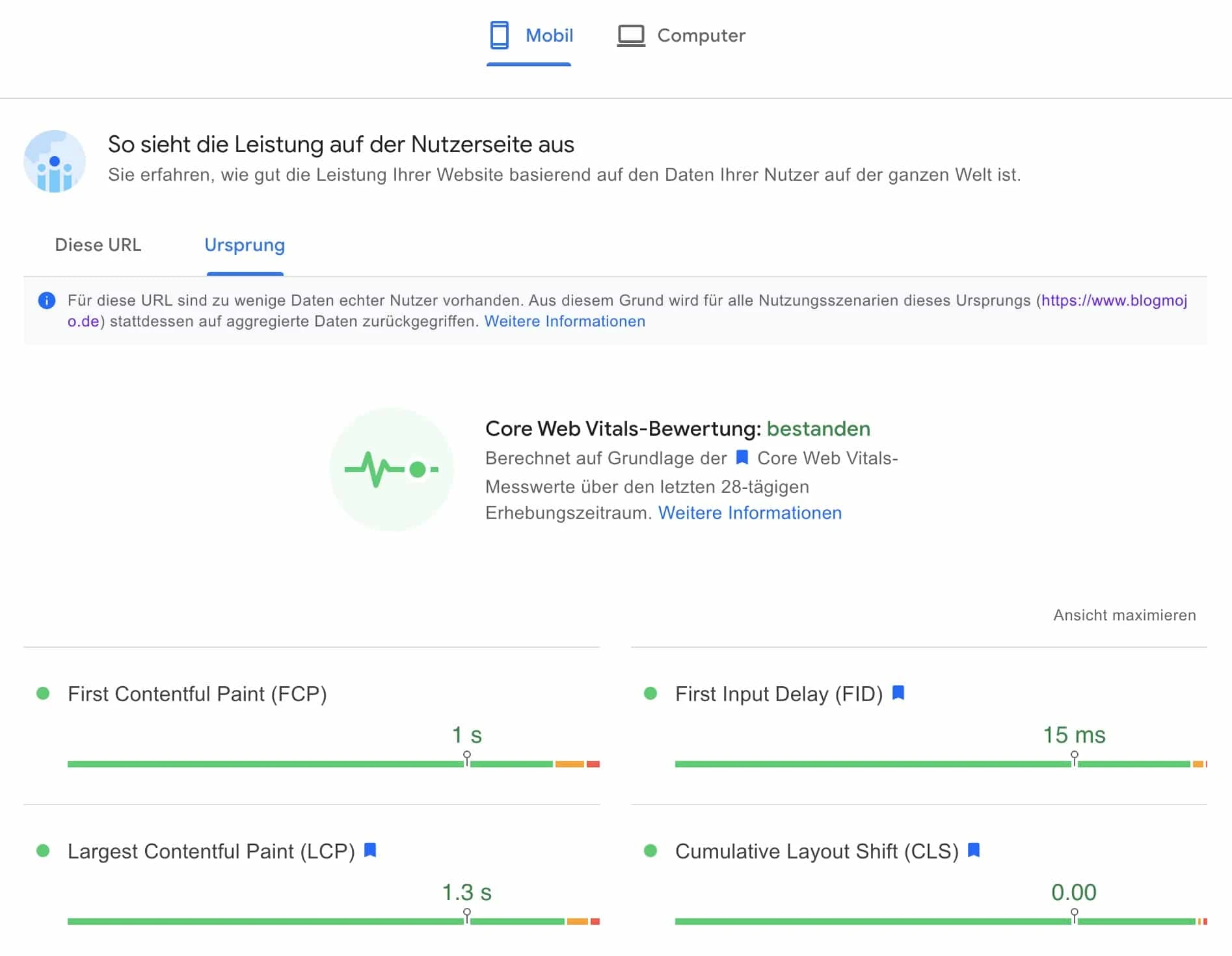Click green status dot beside CLS
Image resolution: width=1232 pixels, height=956 pixels.
(650, 851)
